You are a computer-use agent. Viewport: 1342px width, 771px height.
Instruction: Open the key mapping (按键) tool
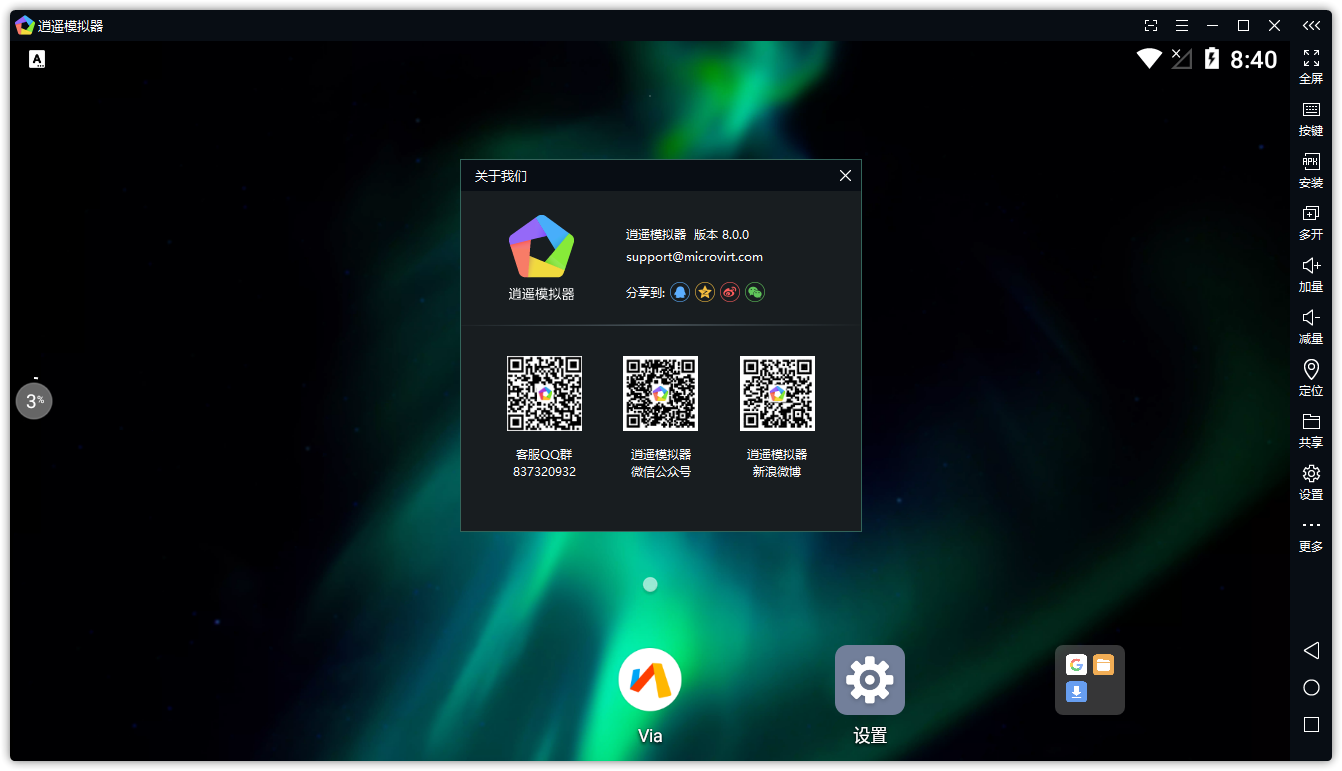[1311, 118]
